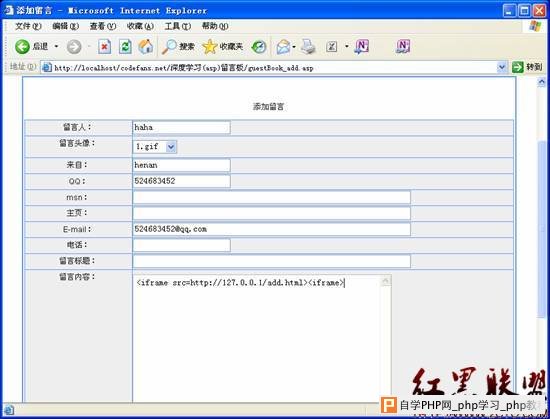The width and height of the screenshot is (550, 419).
Task: Click the 留言内容 message textarea
Action: pyautogui.click(x=262, y=338)
